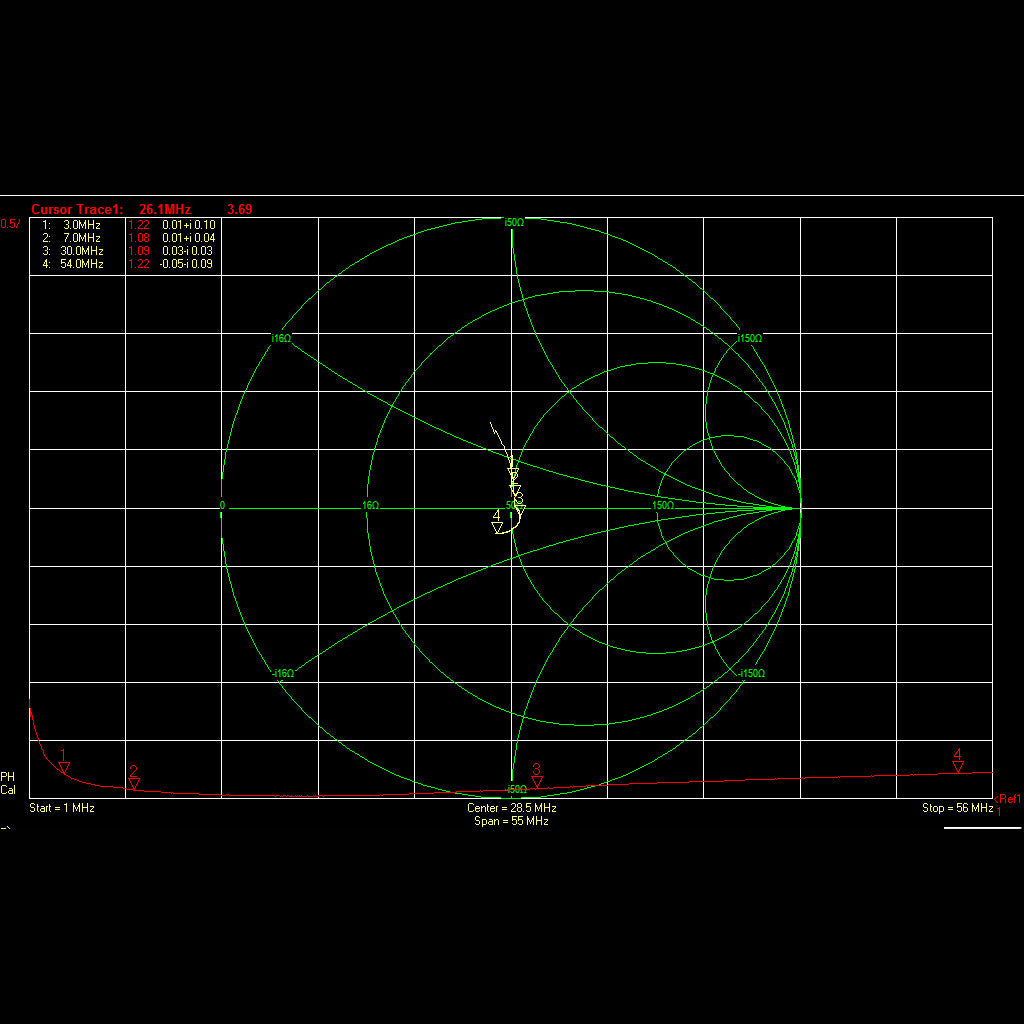The height and width of the screenshot is (1024, 1024).
Task: Select yellow marker 4 on Smith chart
Action: (498, 527)
